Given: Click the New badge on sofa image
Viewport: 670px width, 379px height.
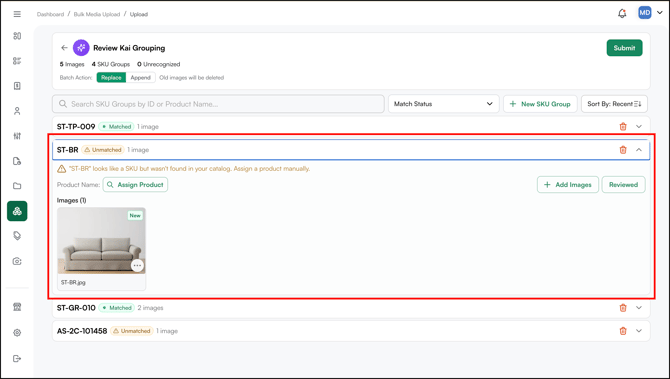Looking at the screenshot, I should tap(135, 215).
